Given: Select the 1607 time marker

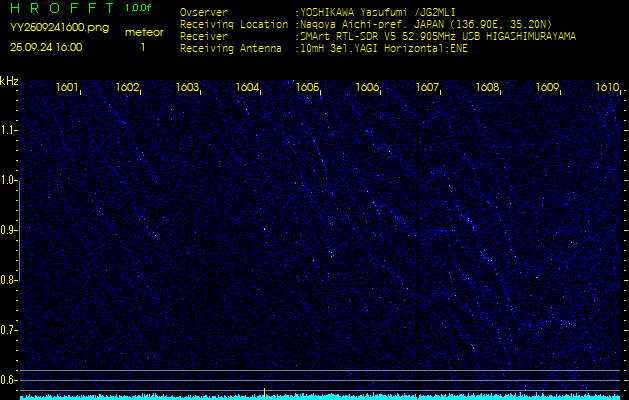Looking at the screenshot, I should [x=427, y=87].
